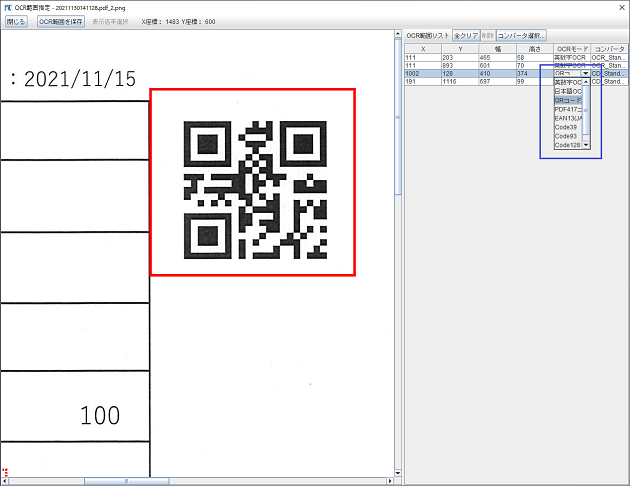630x486 pixels.
Task: Open the OCR mode combo box arrow
Action: [x=585, y=74]
